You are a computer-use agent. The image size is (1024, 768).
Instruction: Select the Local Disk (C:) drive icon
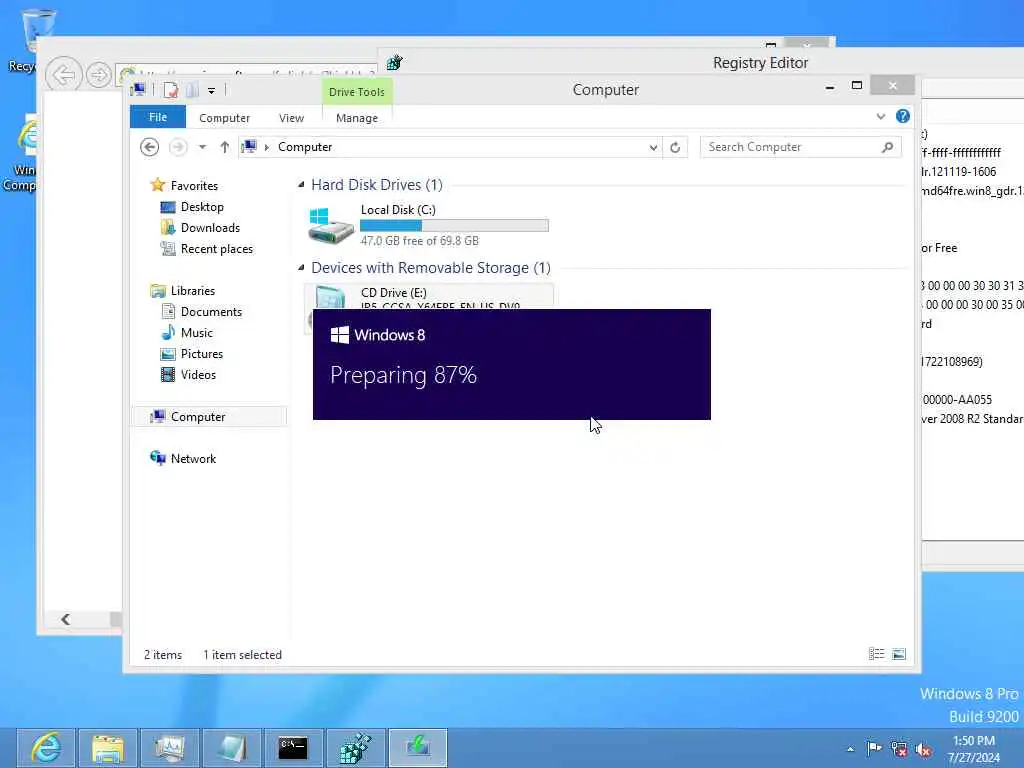point(331,225)
